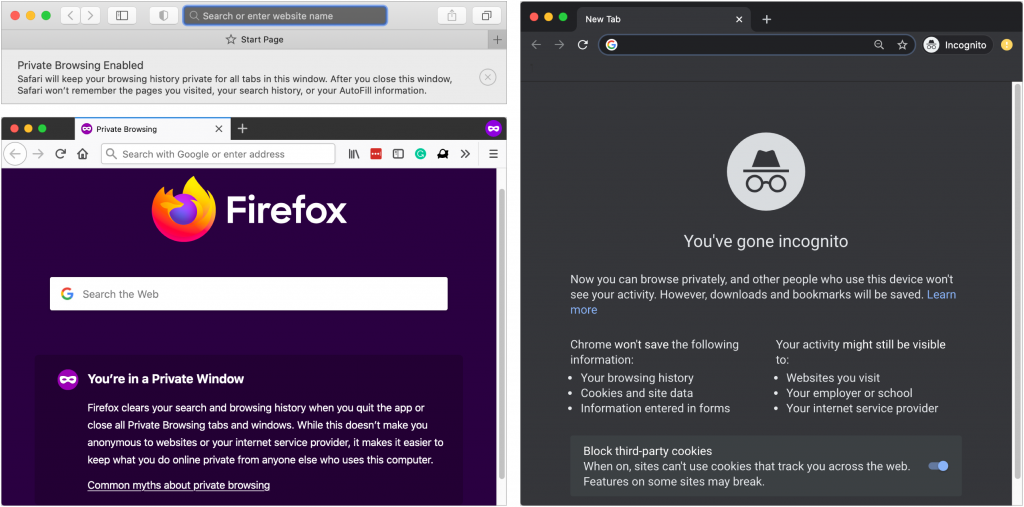Toggle Firefox sidebar view icon
Screen dimensions: 1024x507
pyautogui.click(x=398, y=154)
